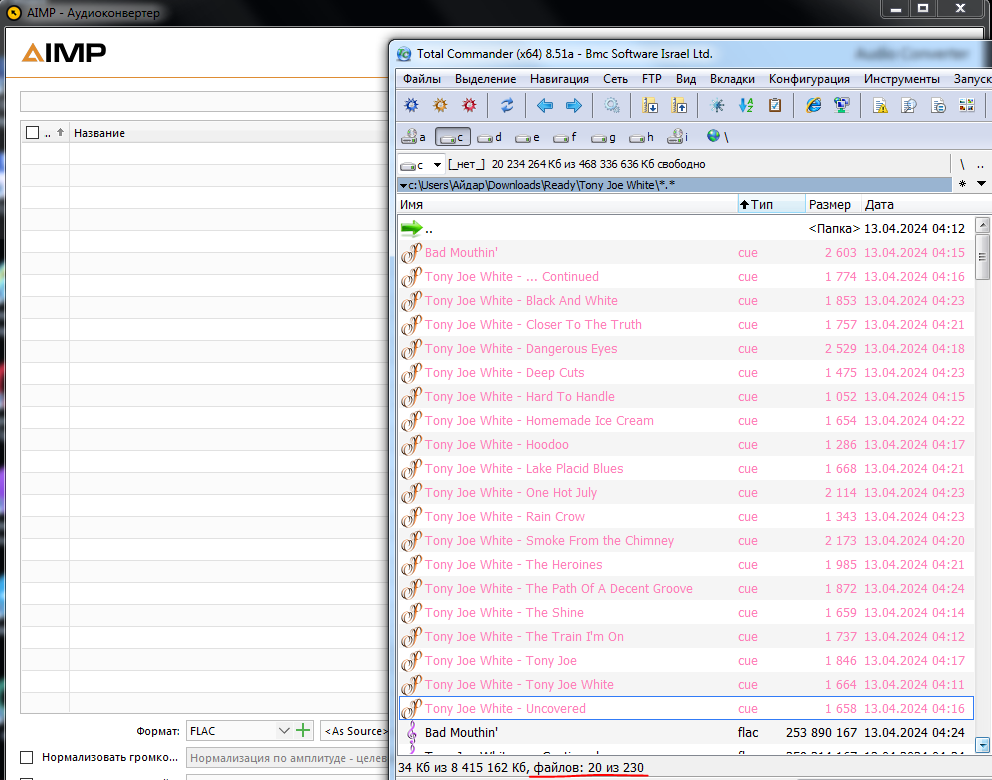The image size is (992, 780).
Task: Select the active drive c button
Action: pos(452,137)
